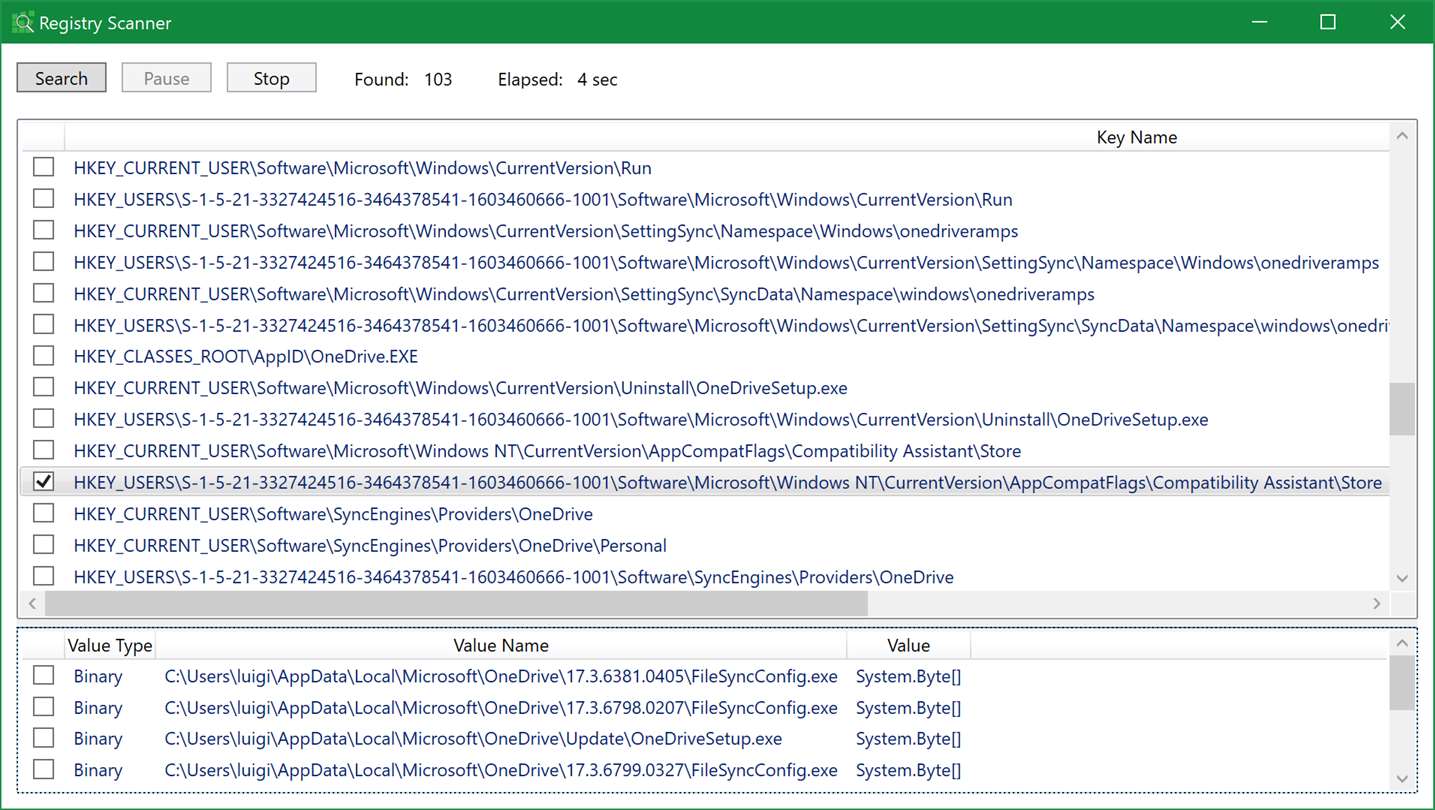The image size is (1435, 810).
Task: Sort by the Value Name column header
Action: (x=501, y=646)
